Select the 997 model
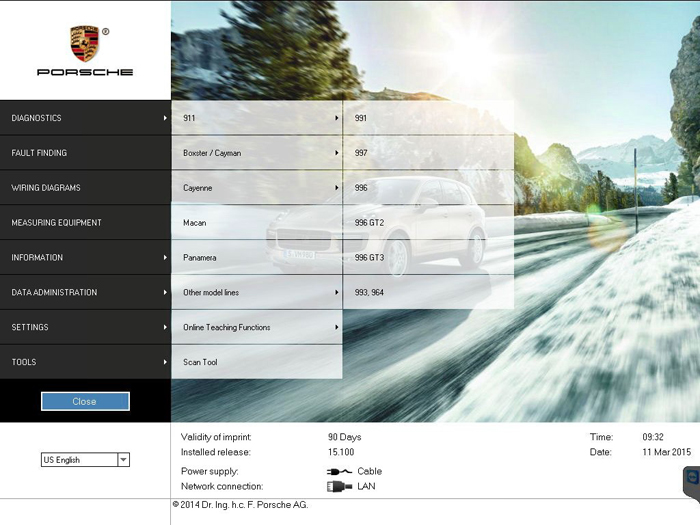Viewport: 700px width, 525px height. tap(429, 153)
